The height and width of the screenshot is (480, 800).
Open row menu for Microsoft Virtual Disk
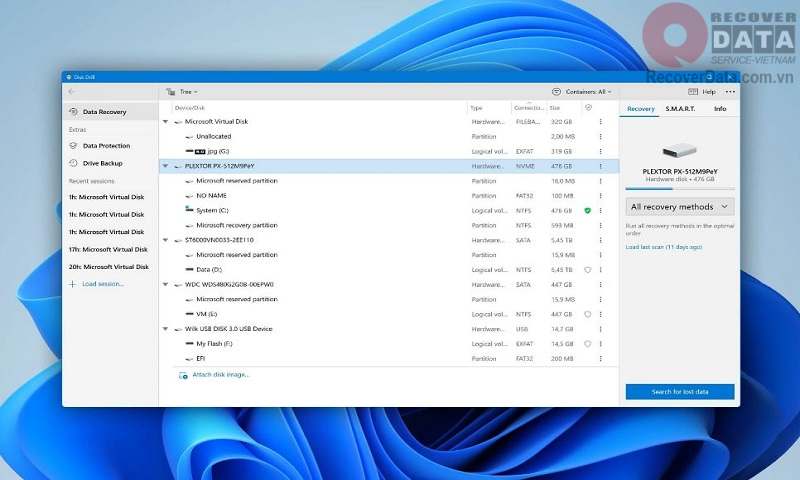coord(601,122)
